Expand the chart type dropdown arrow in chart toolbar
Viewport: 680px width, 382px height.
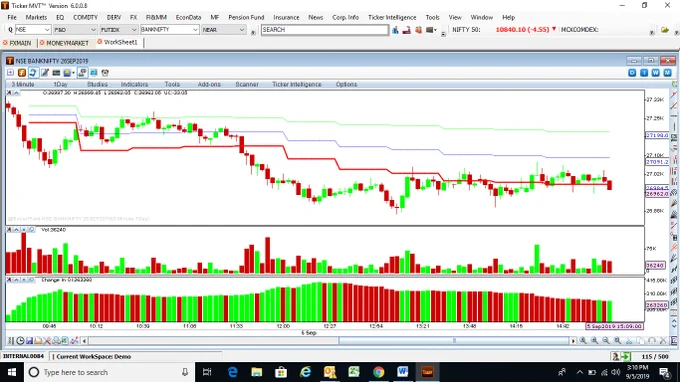pyautogui.click(x=74, y=73)
